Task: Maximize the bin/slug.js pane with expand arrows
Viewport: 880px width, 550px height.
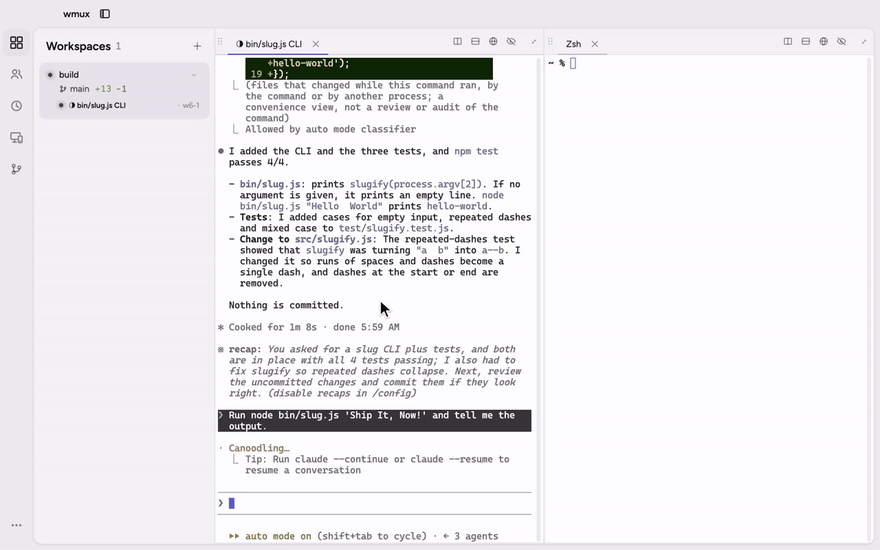Action: (x=534, y=42)
